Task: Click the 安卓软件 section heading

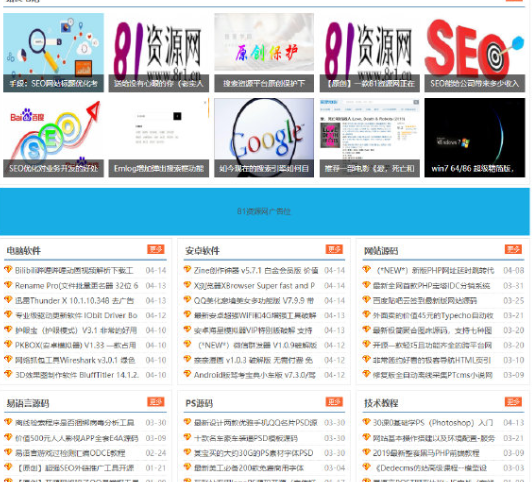Action: pyautogui.click(x=203, y=251)
